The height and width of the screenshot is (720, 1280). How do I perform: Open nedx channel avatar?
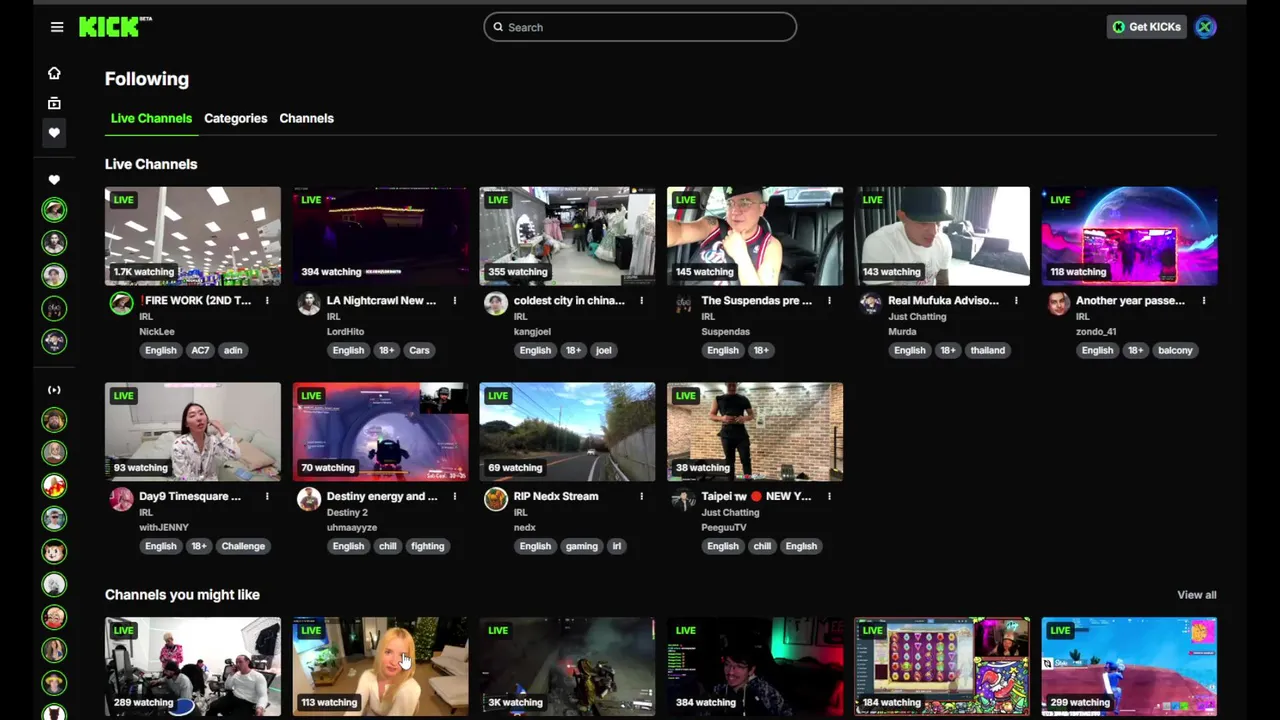496,500
